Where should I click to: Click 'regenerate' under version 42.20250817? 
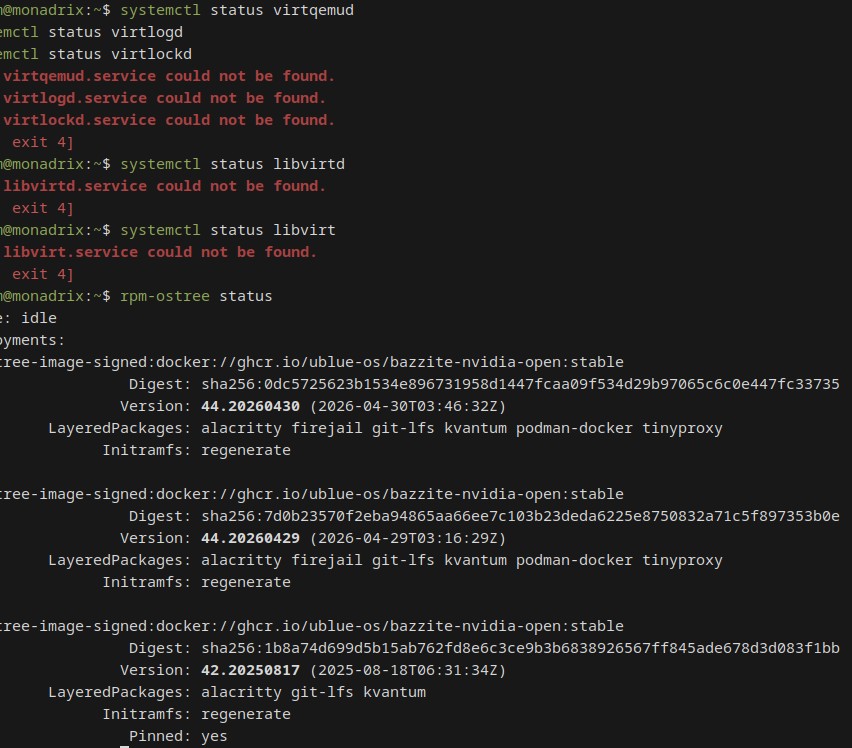246,714
